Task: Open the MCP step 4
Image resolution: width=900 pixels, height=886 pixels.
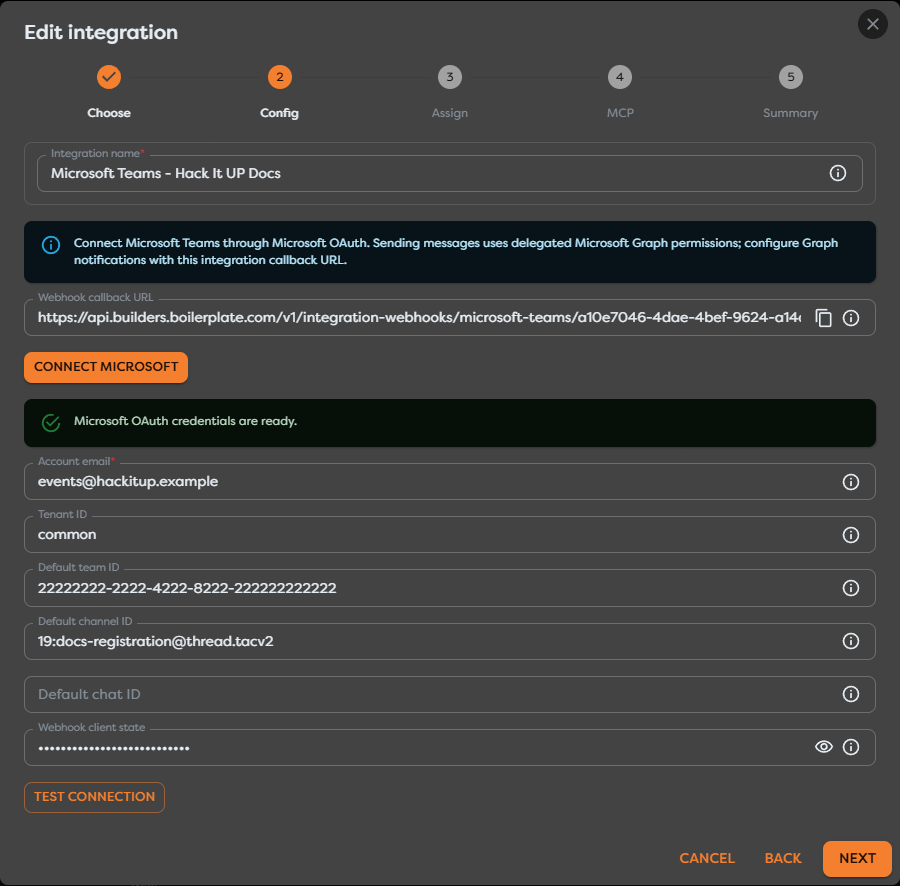Action: (x=620, y=77)
